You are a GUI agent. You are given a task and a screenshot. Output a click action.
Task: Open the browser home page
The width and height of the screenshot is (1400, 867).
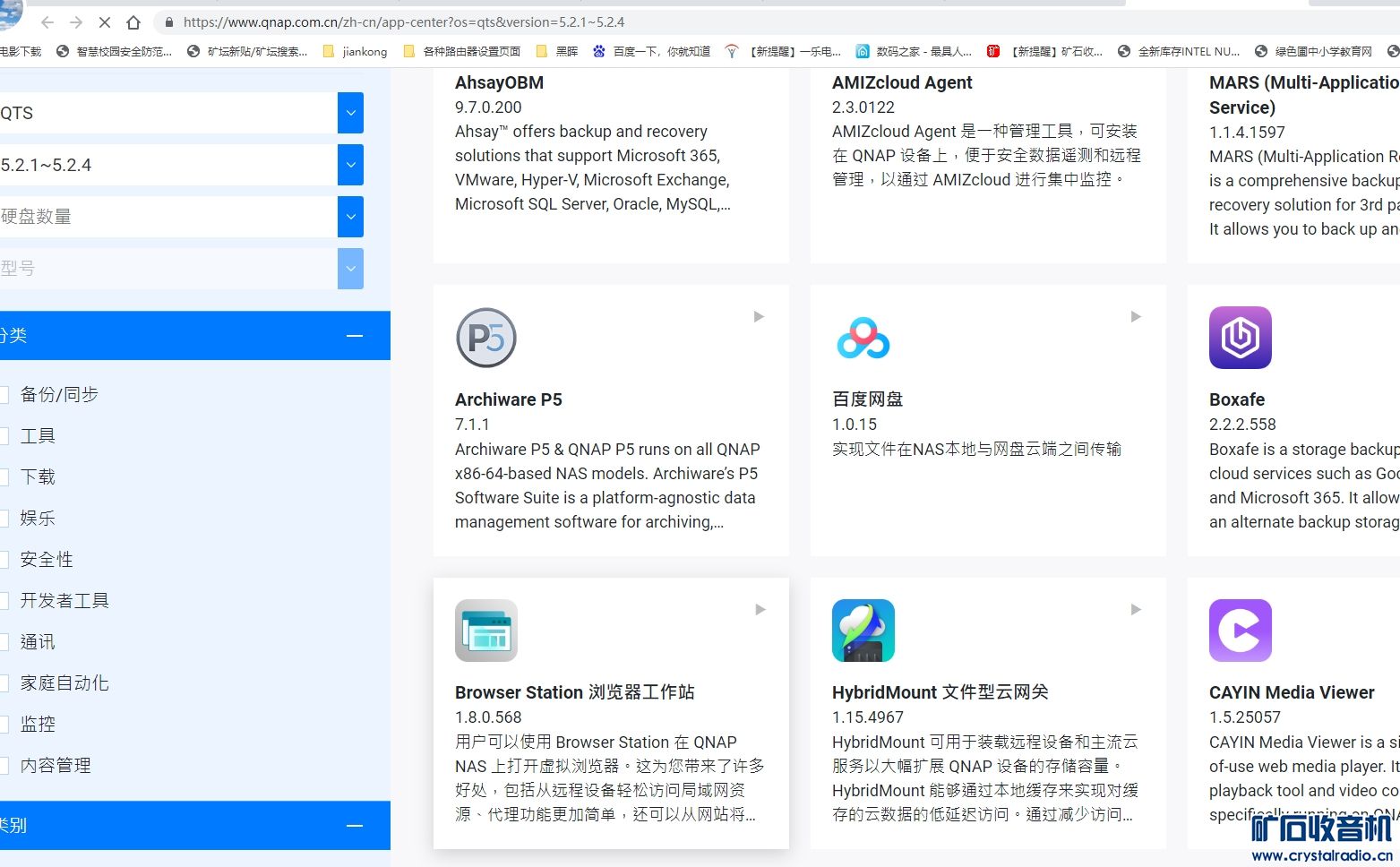pyautogui.click(x=133, y=22)
